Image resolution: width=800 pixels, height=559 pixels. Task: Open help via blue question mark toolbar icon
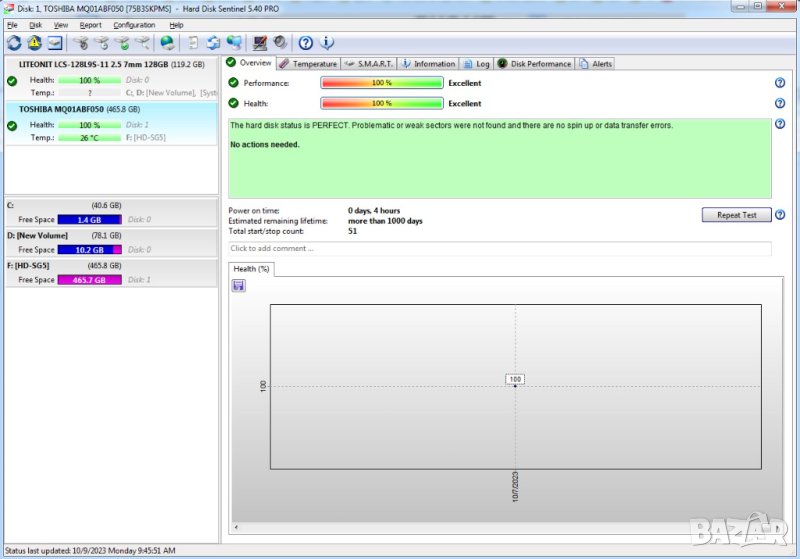[306, 43]
